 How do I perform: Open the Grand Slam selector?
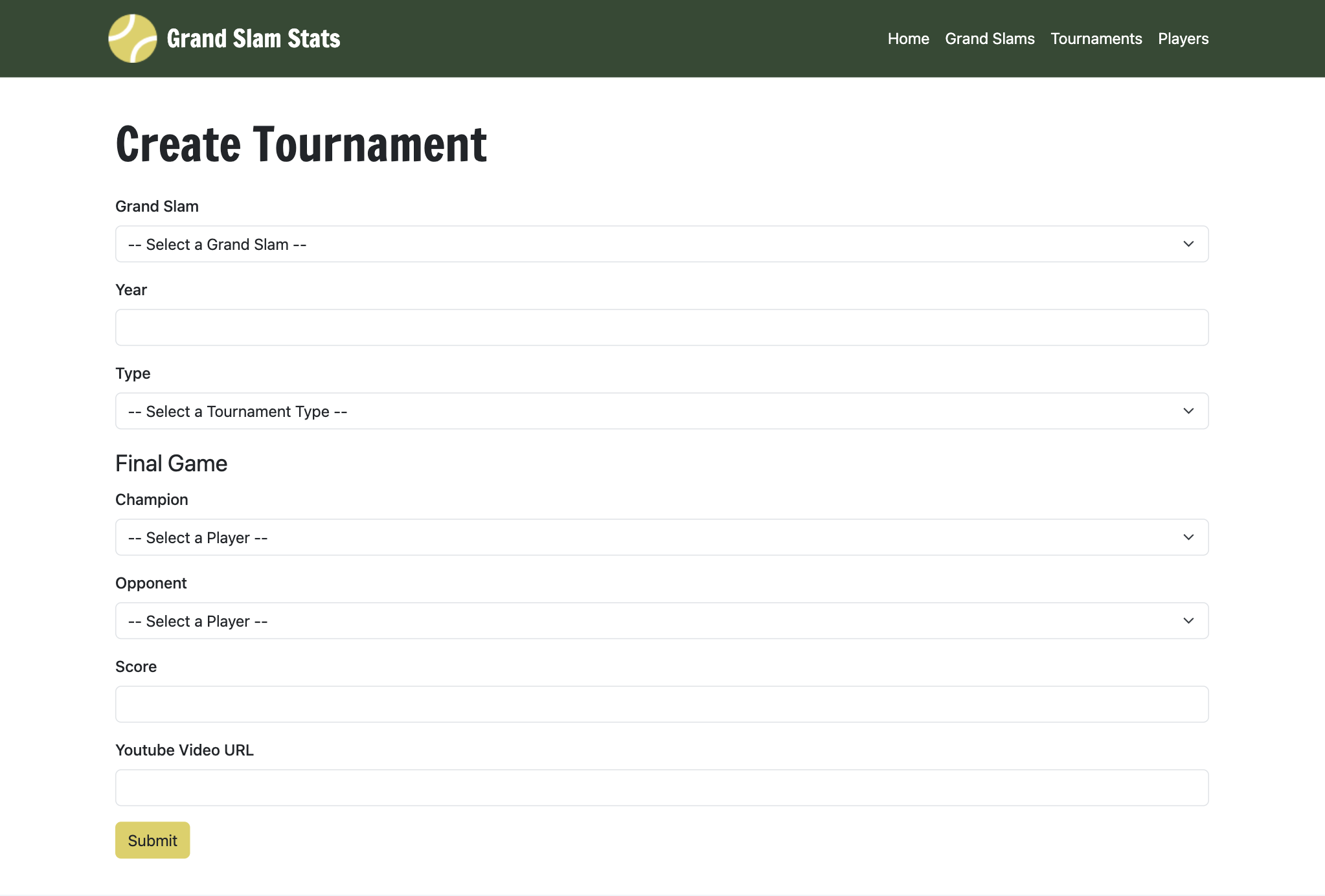click(x=661, y=244)
